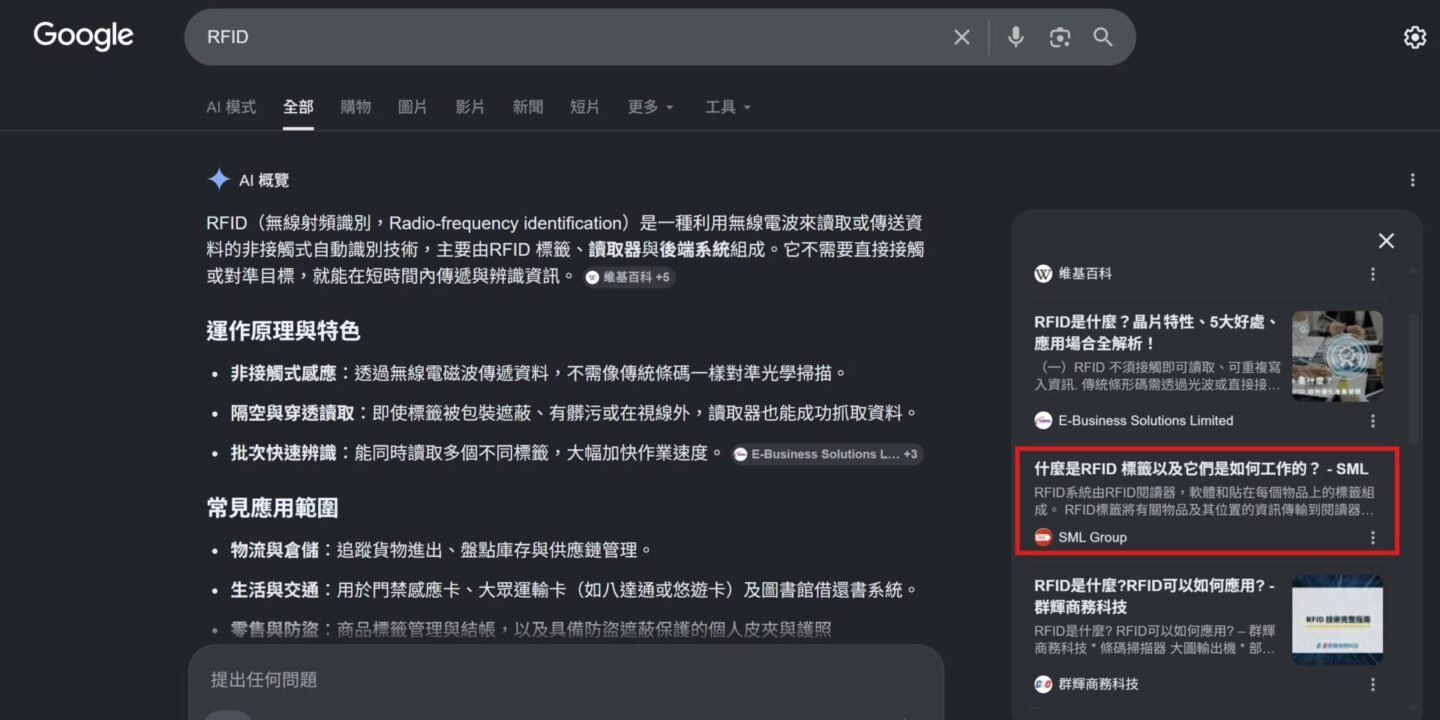Open 群輝商務科技 source three-dot menu

1373,685
